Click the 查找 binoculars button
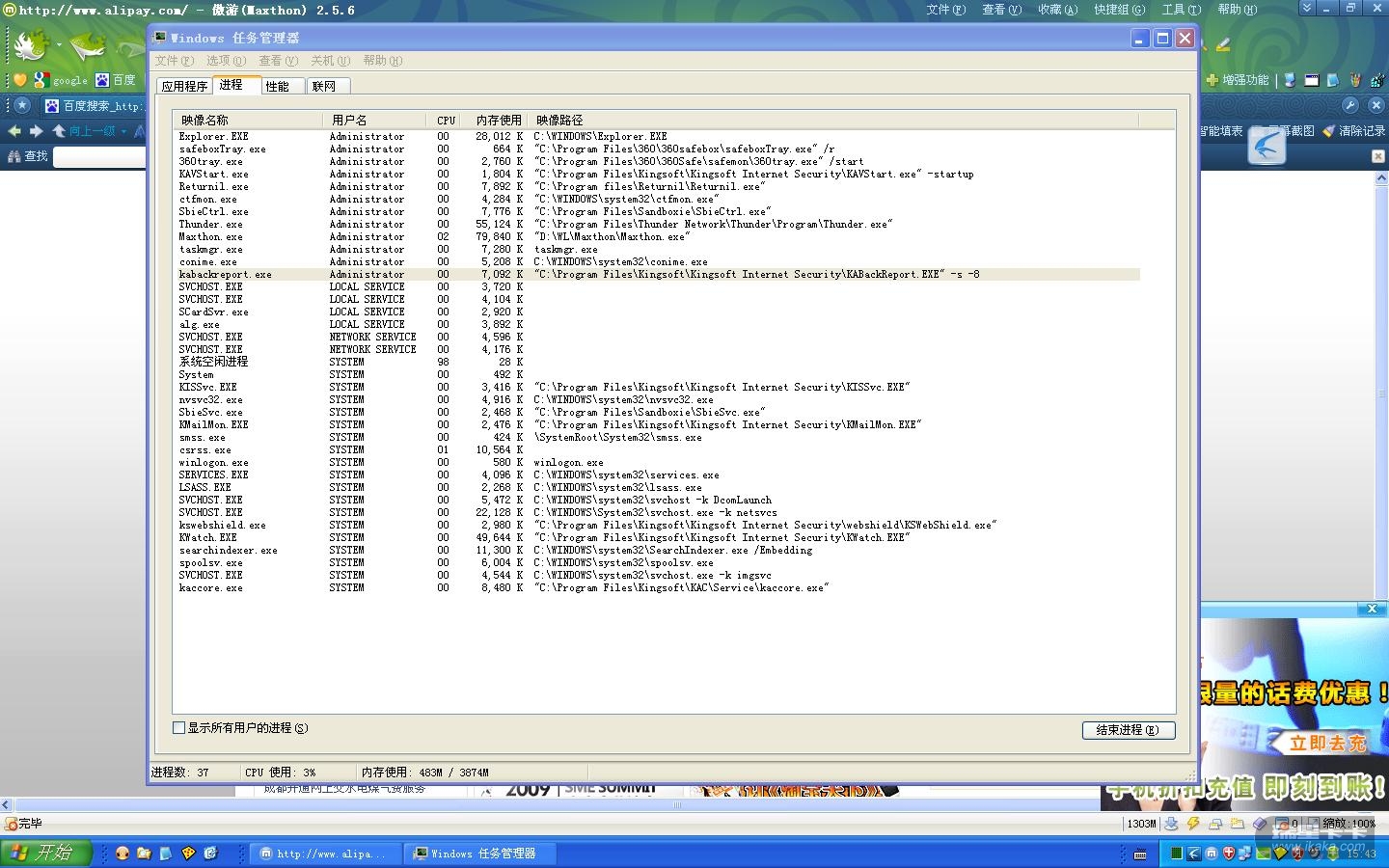Image resolution: width=1389 pixels, height=868 pixels. (x=26, y=156)
